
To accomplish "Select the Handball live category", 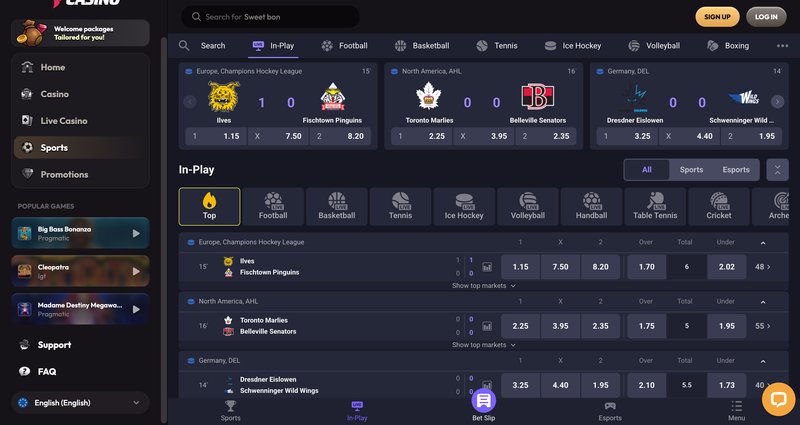I will (591, 206).
